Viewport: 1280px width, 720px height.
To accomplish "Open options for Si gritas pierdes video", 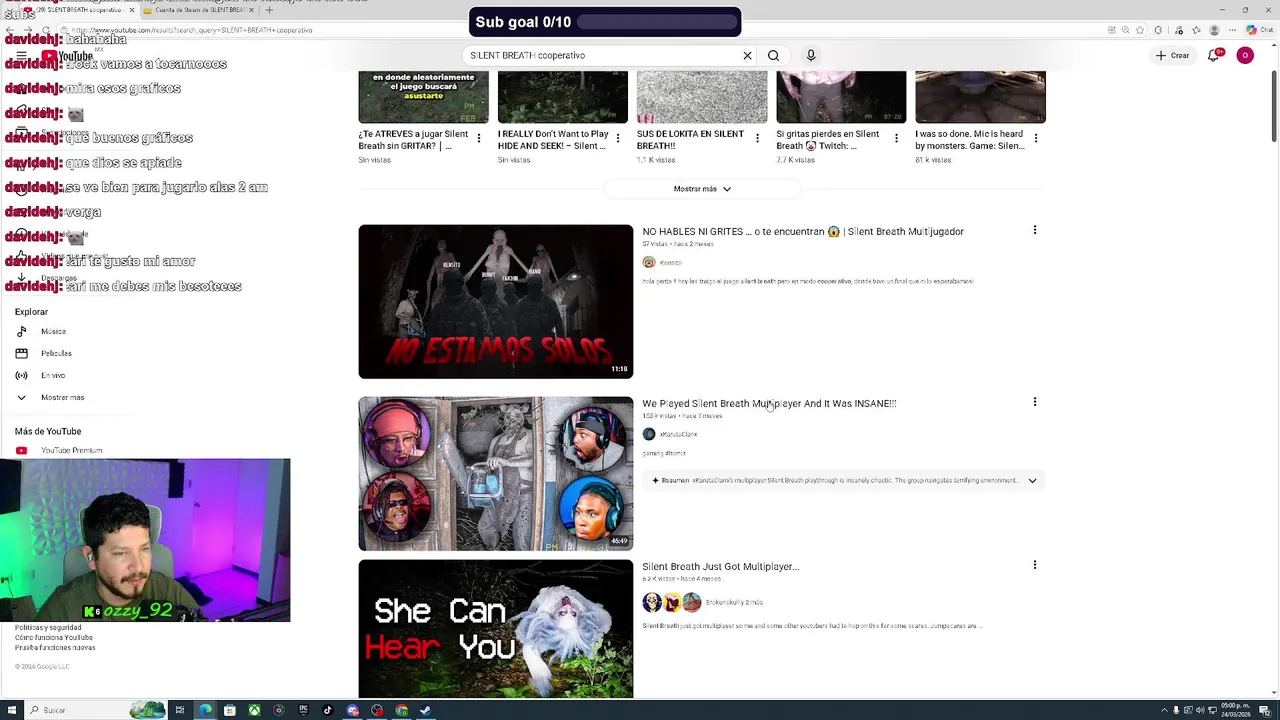I will point(896,138).
